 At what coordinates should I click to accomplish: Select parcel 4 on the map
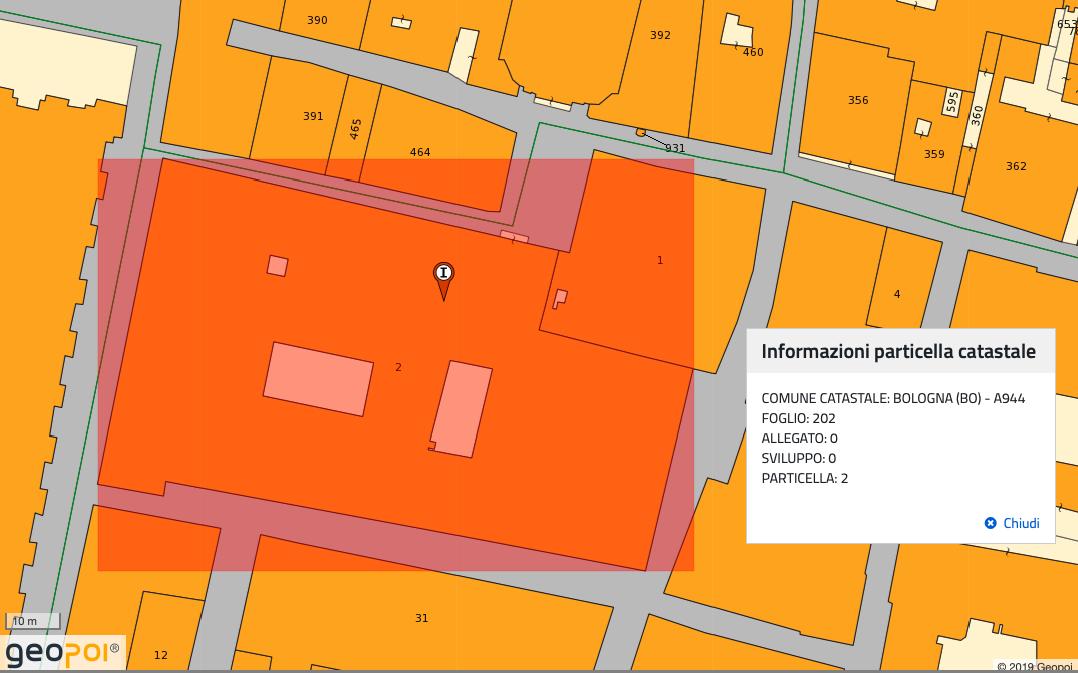tap(897, 294)
